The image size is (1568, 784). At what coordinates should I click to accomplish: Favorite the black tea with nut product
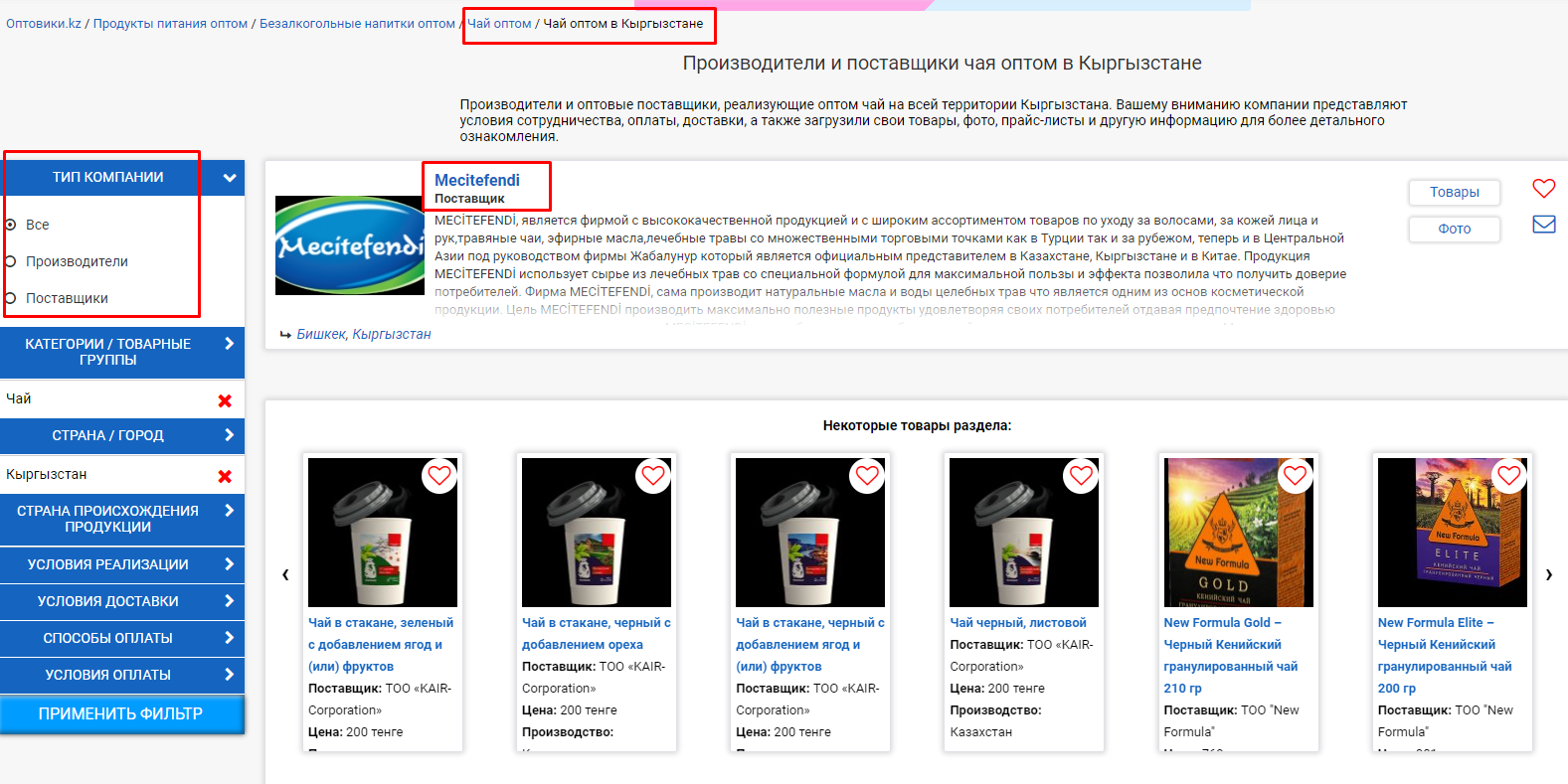click(x=653, y=476)
